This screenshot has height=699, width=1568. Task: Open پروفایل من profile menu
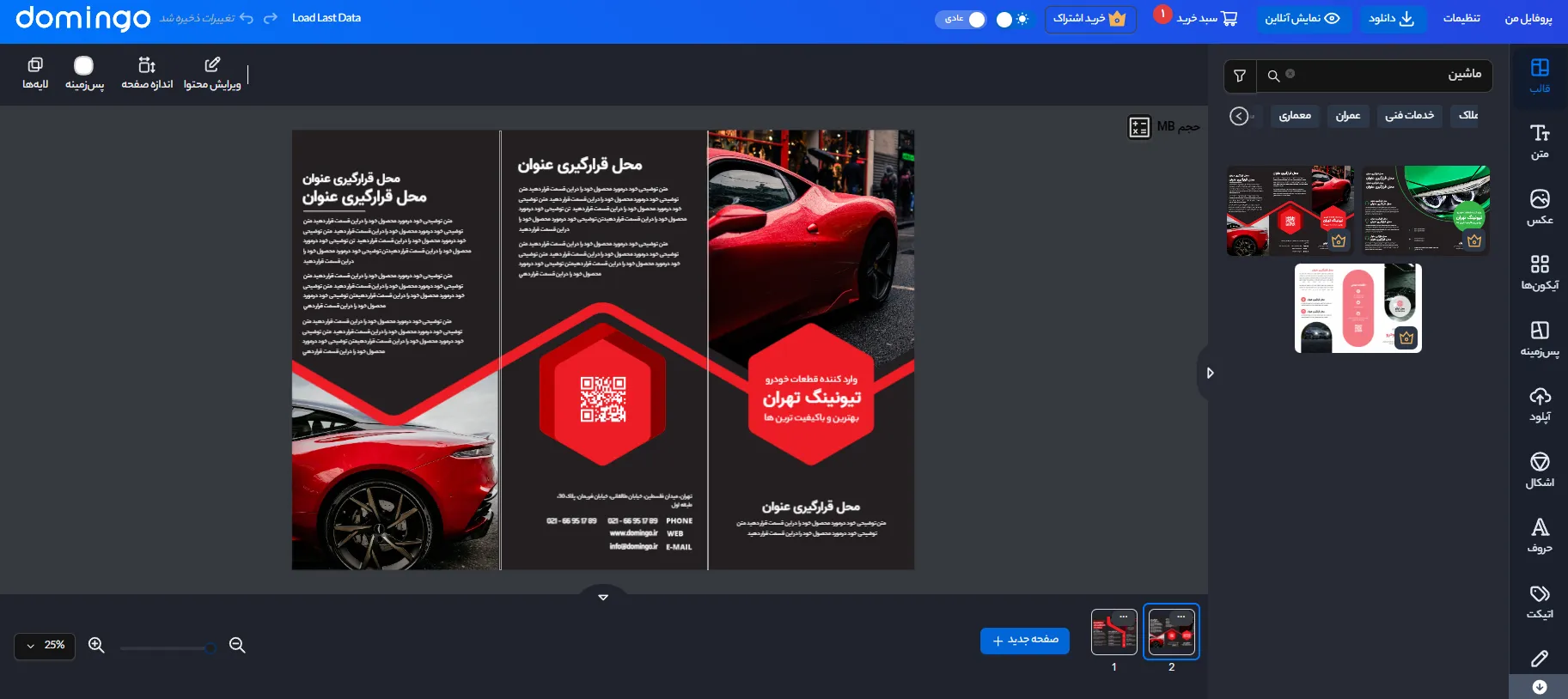click(1528, 18)
